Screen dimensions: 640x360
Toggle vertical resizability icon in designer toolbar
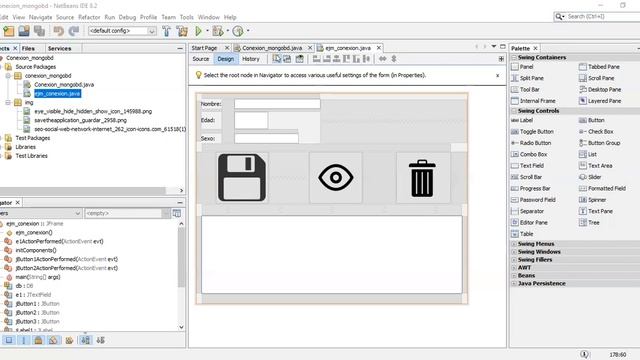click(394, 59)
